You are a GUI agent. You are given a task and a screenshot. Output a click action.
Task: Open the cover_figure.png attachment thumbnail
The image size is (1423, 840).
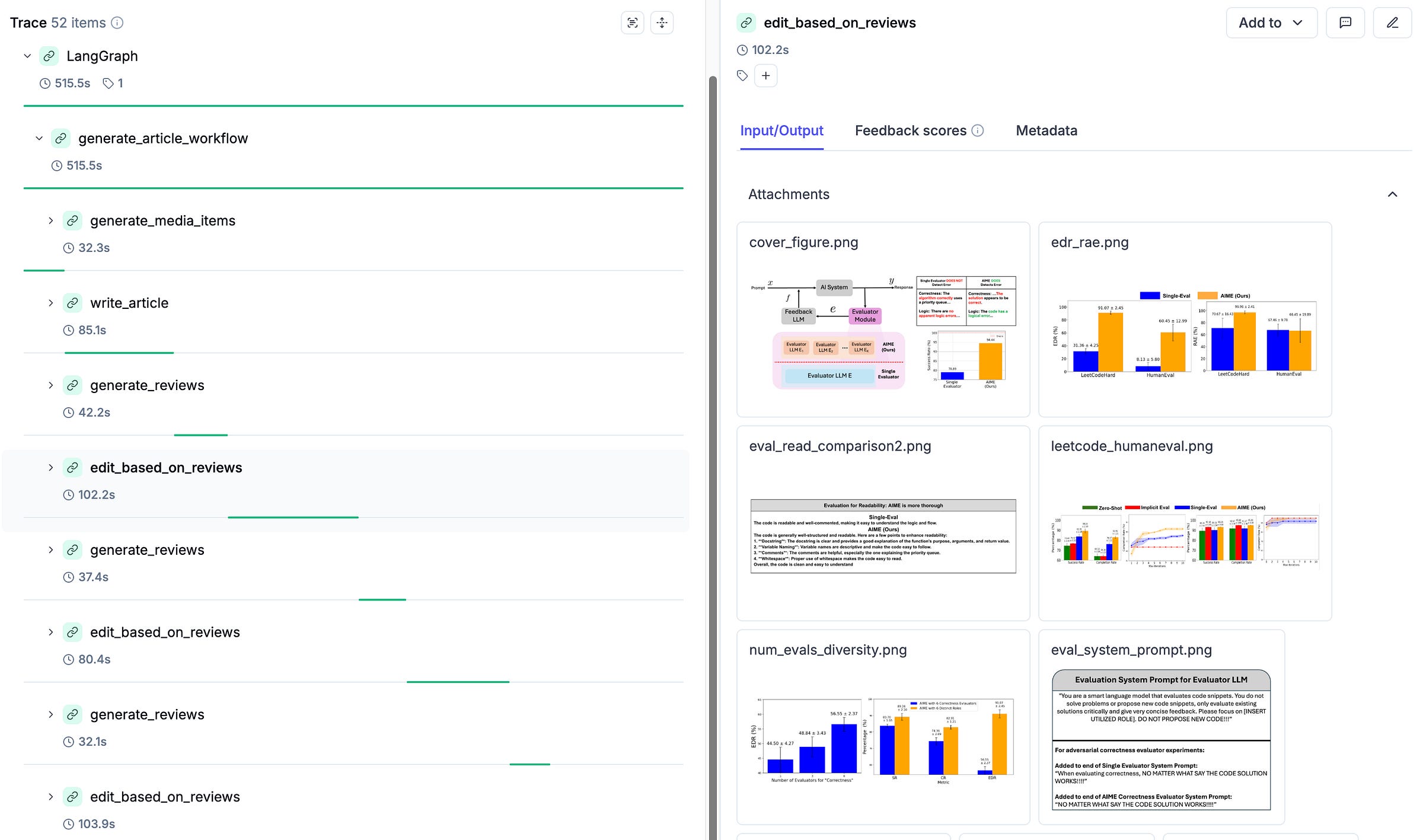(883, 332)
